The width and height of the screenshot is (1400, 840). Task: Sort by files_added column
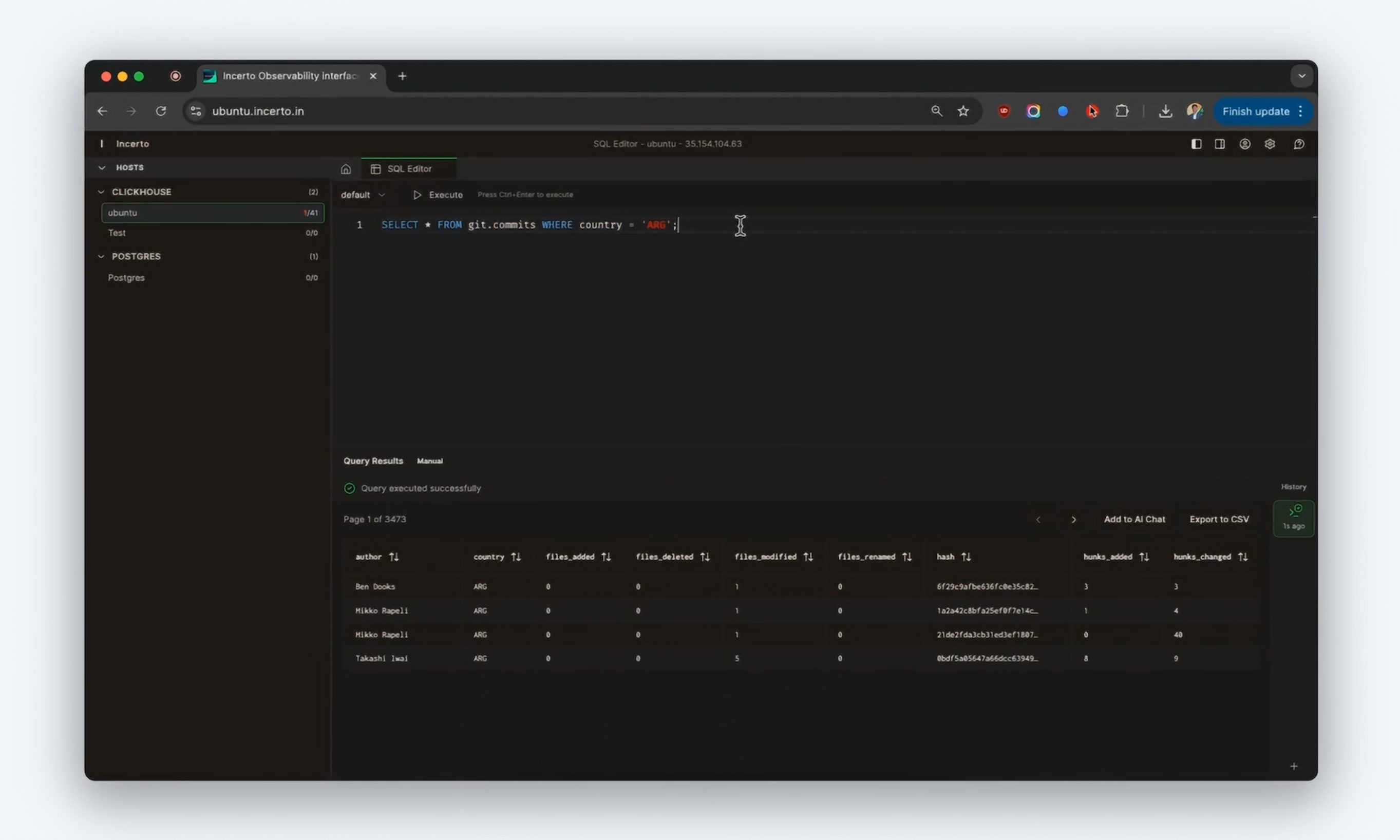click(x=607, y=557)
